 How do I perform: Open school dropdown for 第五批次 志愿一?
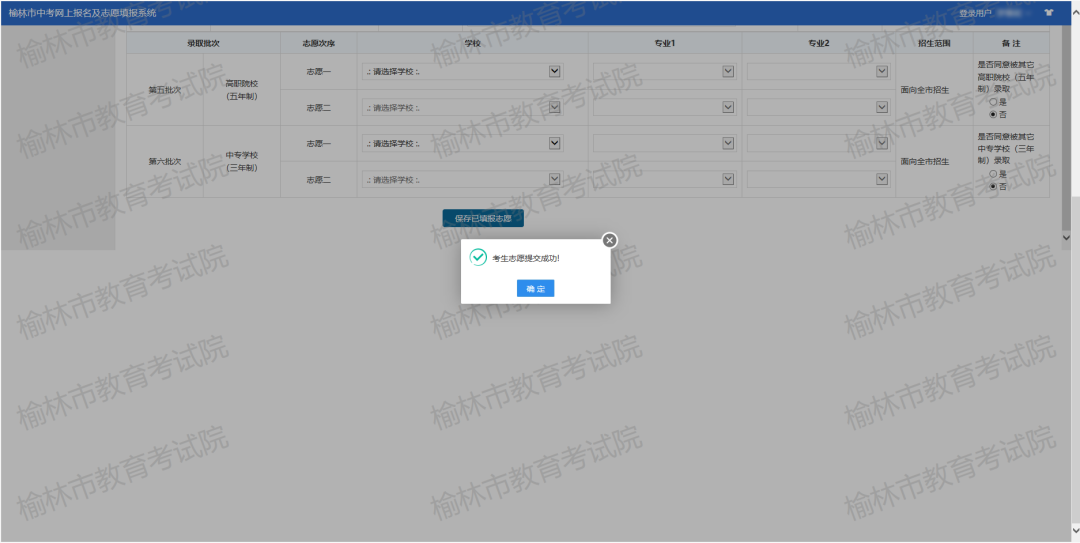point(461,71)
